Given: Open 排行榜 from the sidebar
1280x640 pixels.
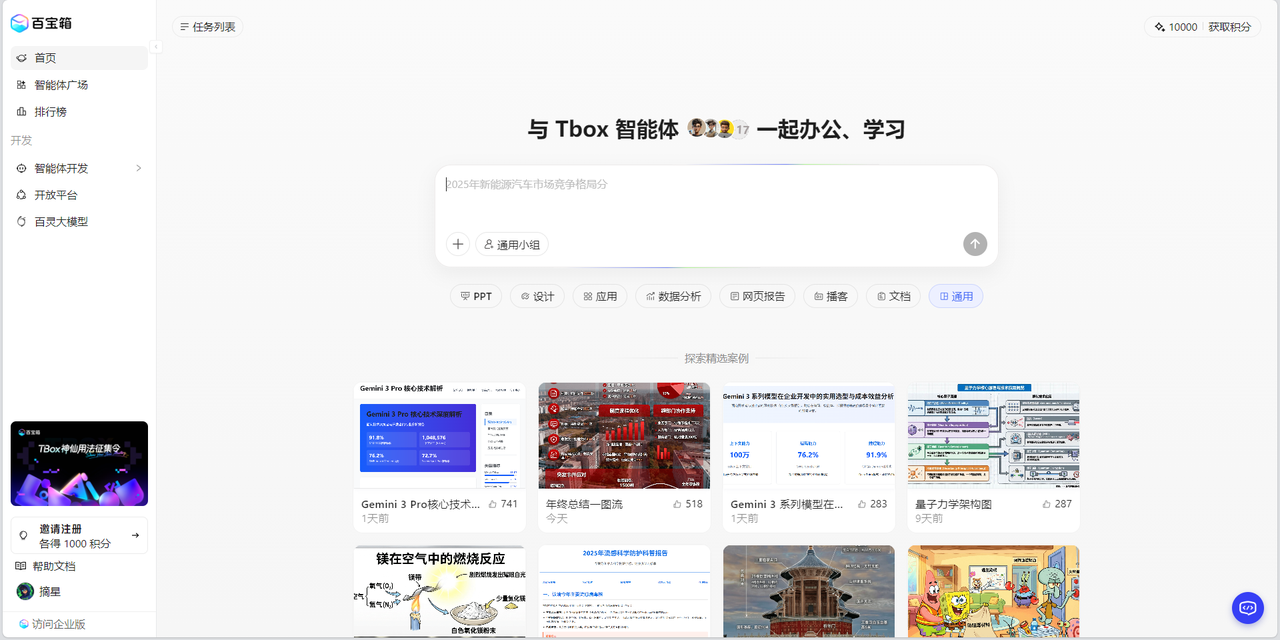Looking at the screenshot, I should pyautogui.click(x=50, y=112).
